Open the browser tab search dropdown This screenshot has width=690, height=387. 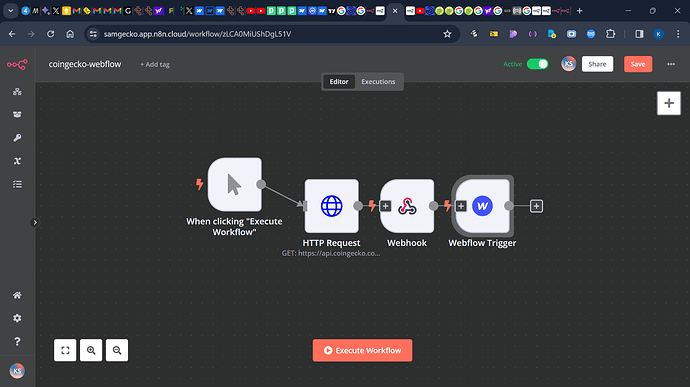(x=11, y=11)
